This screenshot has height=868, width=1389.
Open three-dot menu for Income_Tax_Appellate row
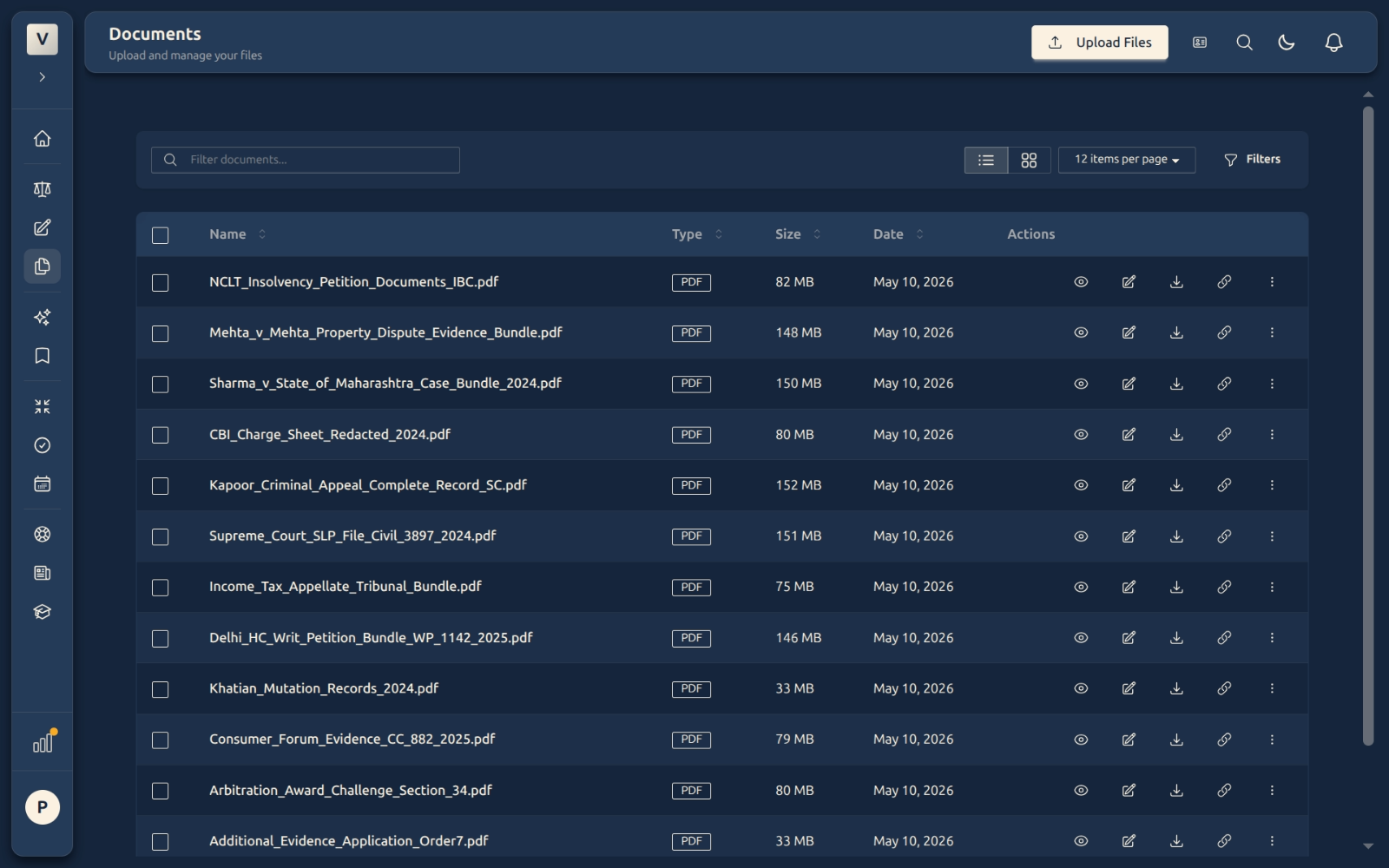[1272, 587]
